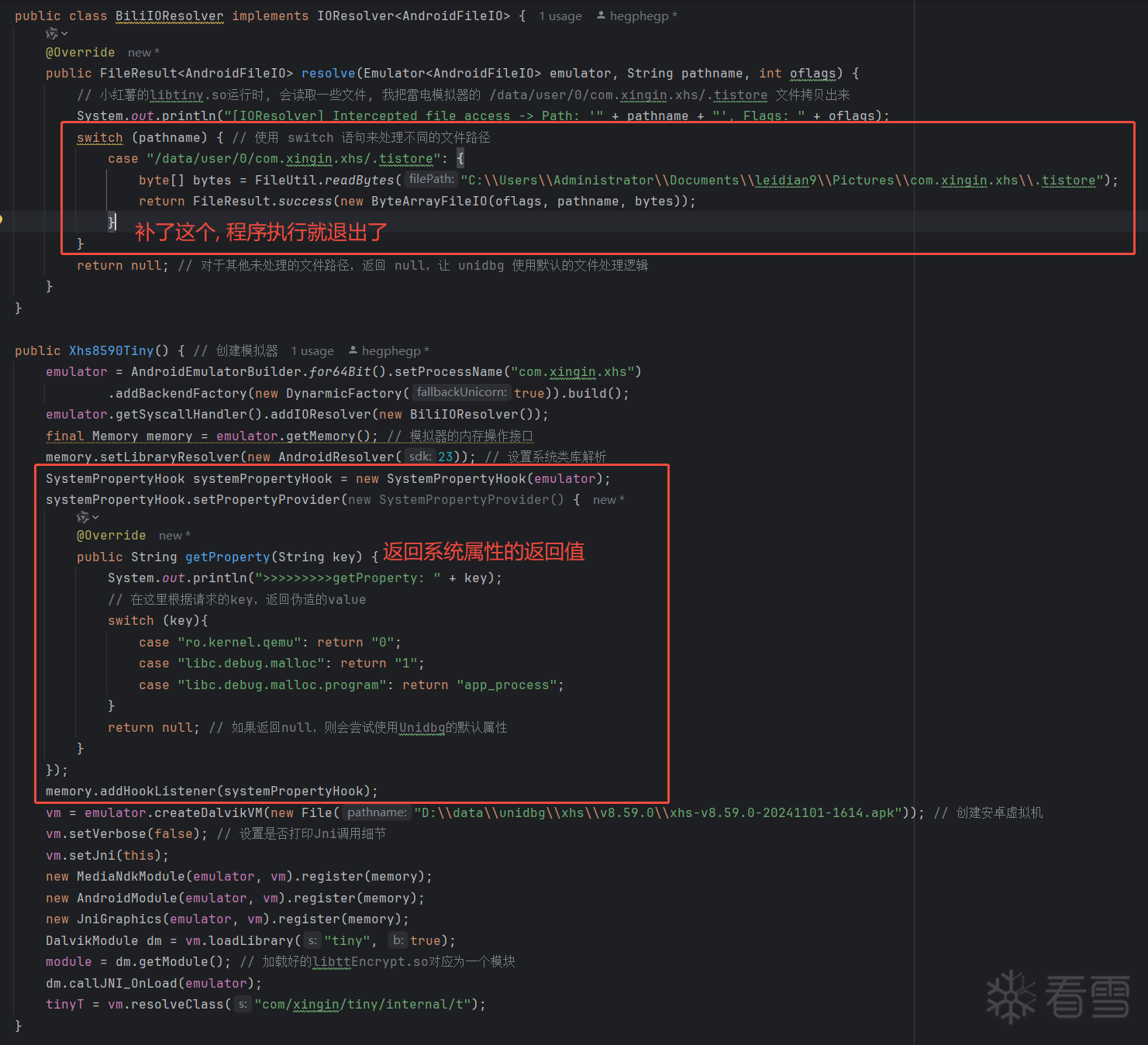
Task: Click the JniGraphics class name
Action: point(119,919)
